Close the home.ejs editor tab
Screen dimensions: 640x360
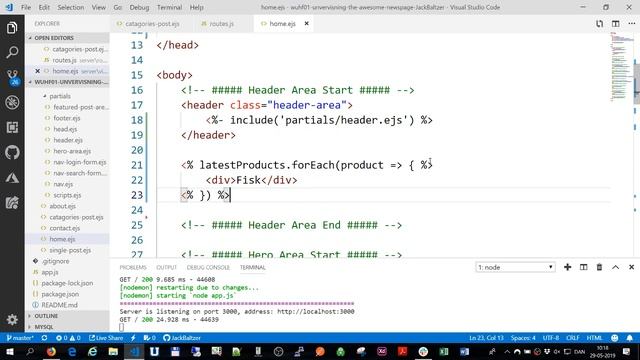(307, 24)
